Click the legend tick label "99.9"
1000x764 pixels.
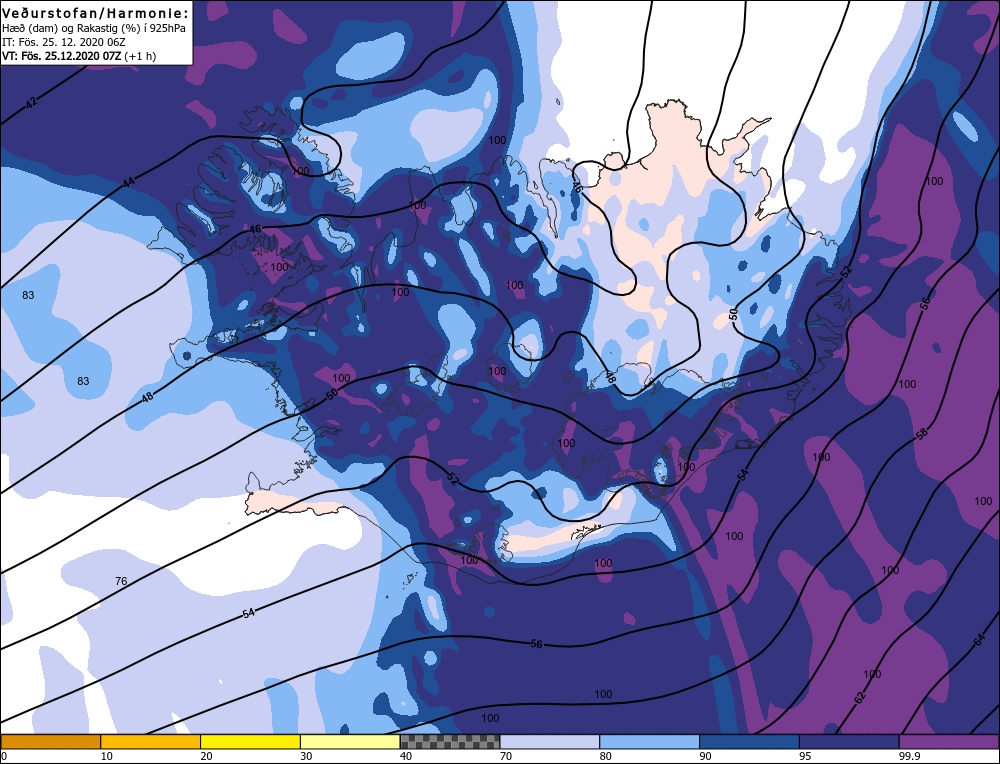pos(909,756)
